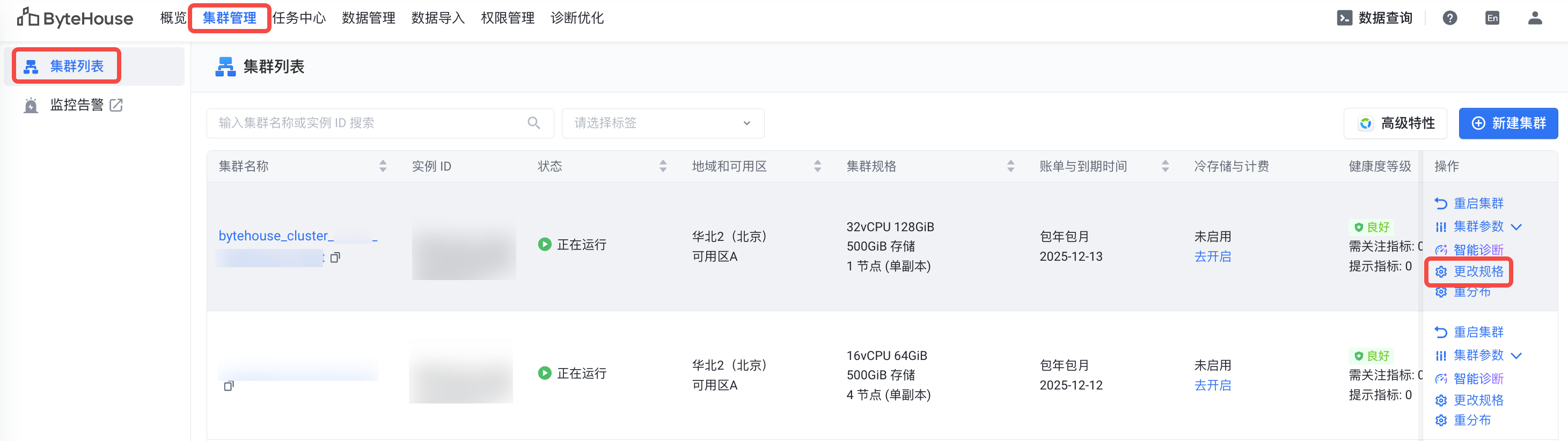Viewport: 1568px width, 441px height.
Task: Open the 任务中心 tab
Action: tap(299, 18)
